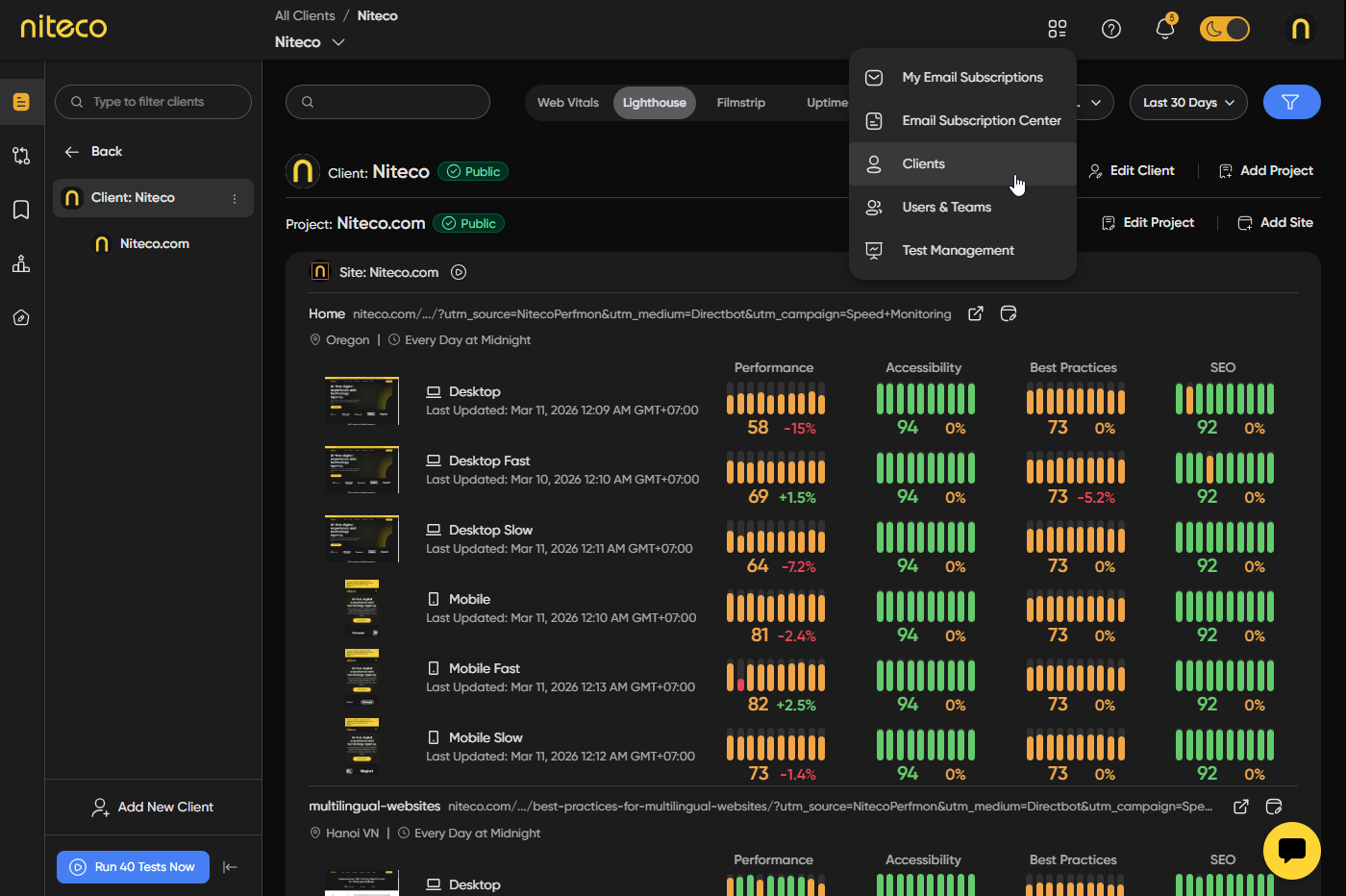Image resolution: width=1346 pixels, height=896 pixels.
Task: Open the apps grid menu icon
Action: [x=1058, y=29]
